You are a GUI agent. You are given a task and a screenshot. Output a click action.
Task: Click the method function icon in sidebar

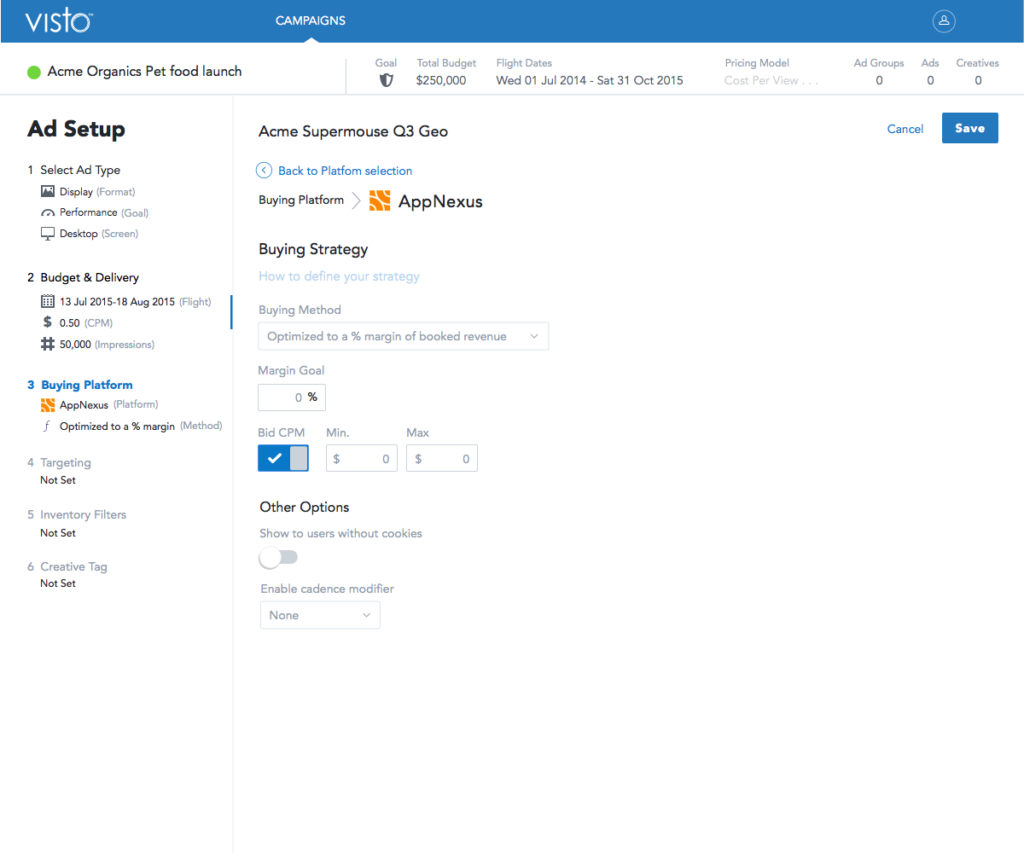pyautogui.click(x=46, y=426)
